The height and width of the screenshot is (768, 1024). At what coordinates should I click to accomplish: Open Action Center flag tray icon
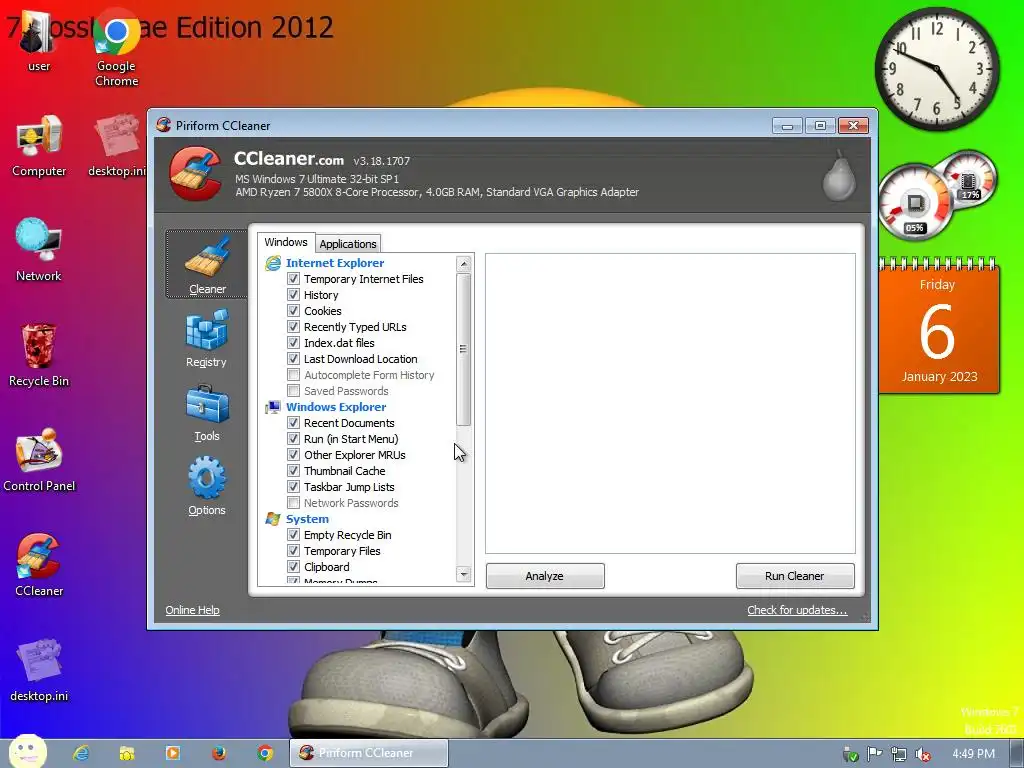[874, 754]
